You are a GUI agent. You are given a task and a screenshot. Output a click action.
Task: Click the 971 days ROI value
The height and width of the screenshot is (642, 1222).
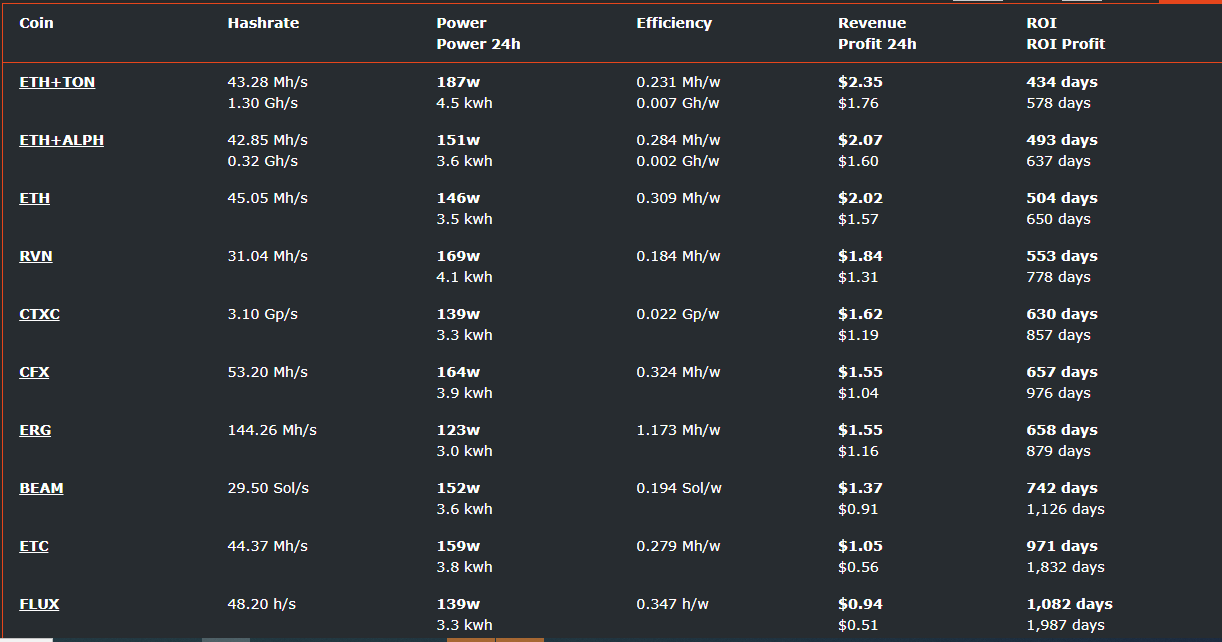point(1062,546)
